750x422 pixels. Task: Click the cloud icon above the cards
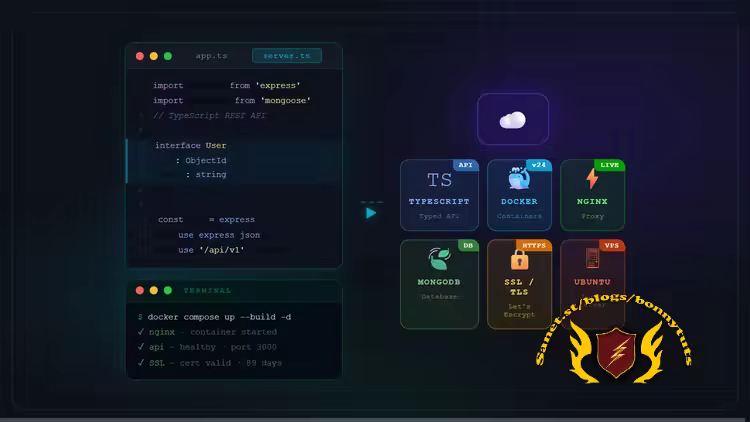tap(512, 120)
